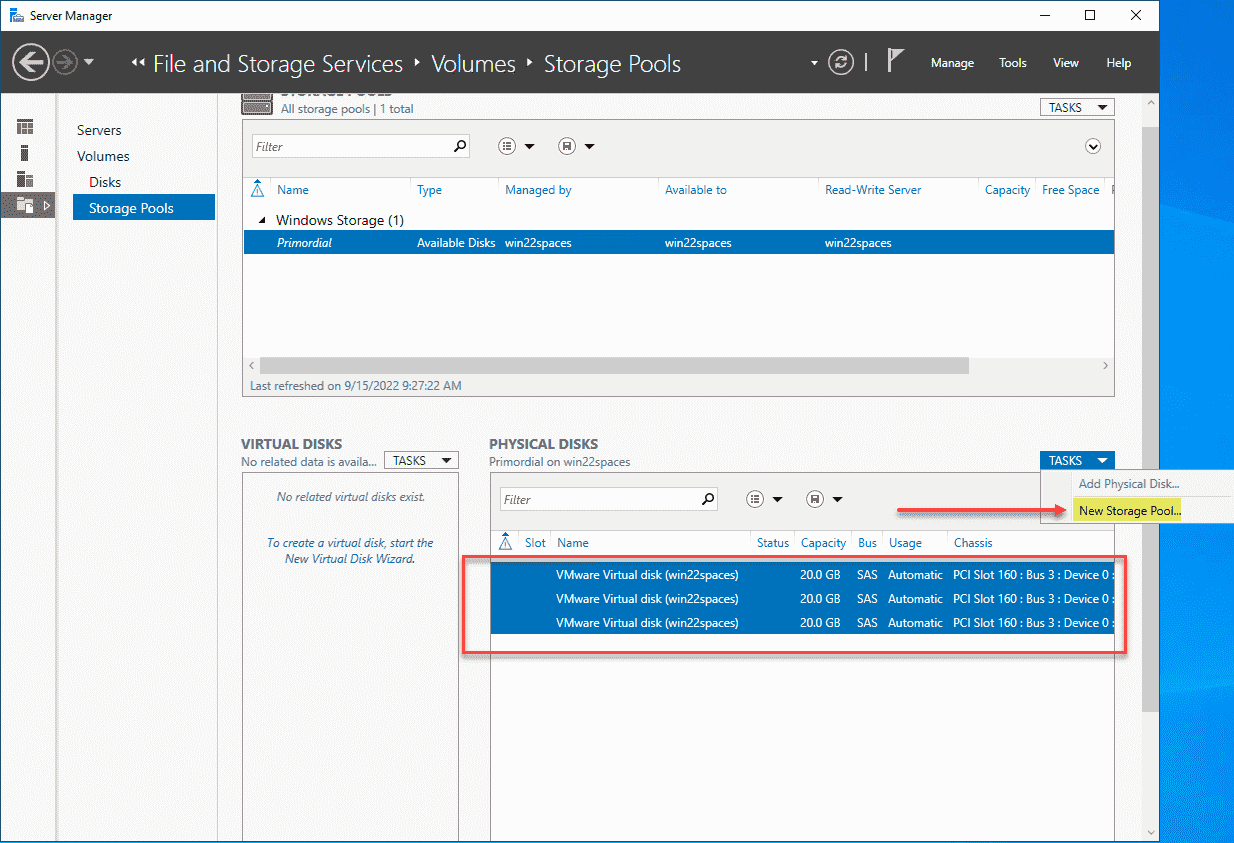The image size is (1234, 843).
Task: Open Physical Disks TASKS dropdown
Action: tap(1077, 461)
